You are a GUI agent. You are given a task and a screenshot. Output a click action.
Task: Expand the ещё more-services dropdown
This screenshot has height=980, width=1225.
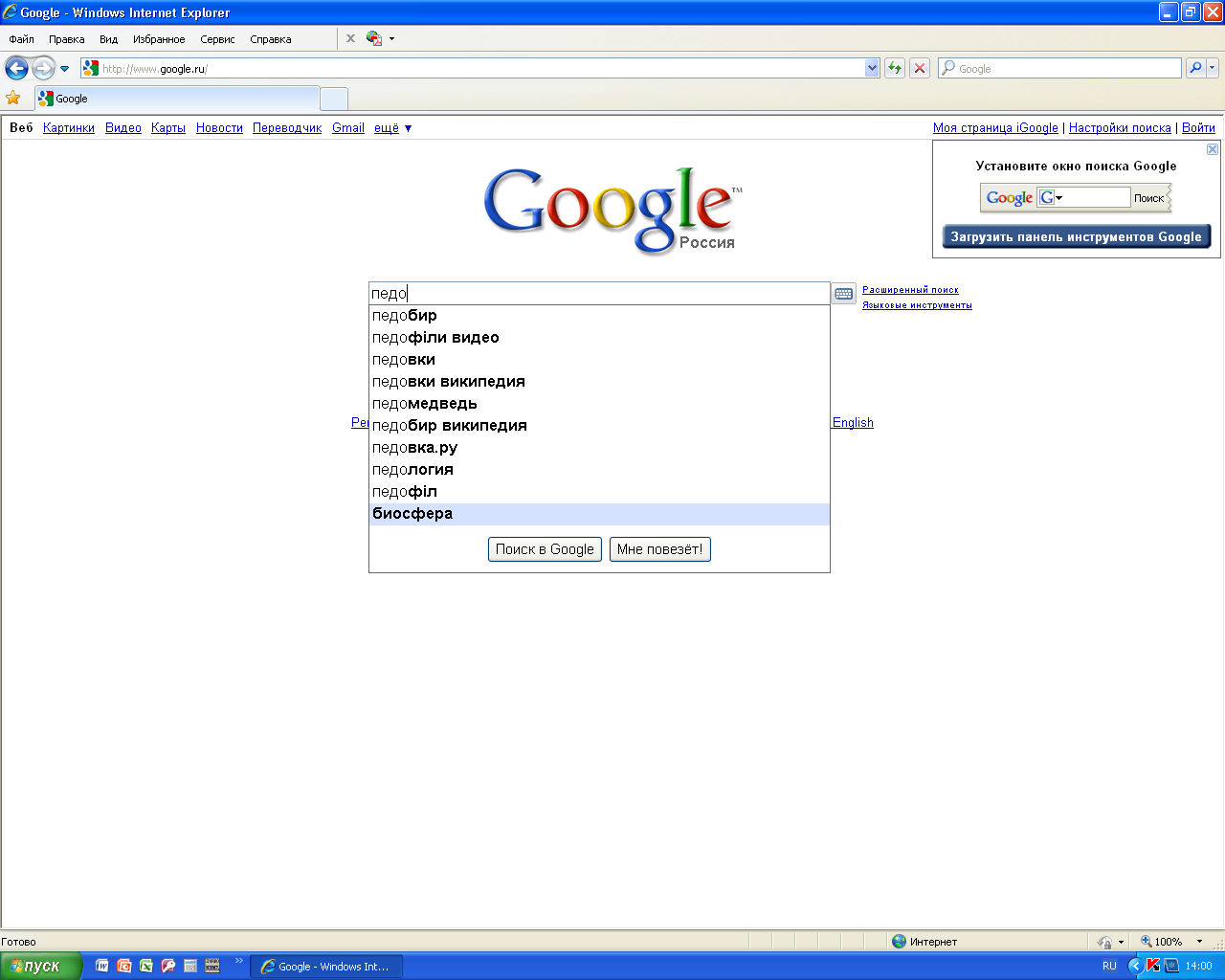[392, 127]
